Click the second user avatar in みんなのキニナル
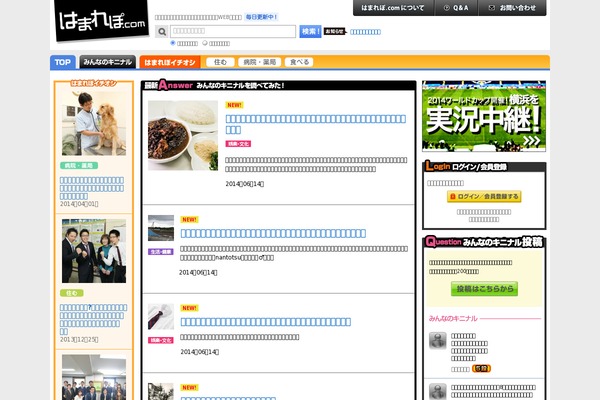The image size is (600, 400). tap(437, 391)
